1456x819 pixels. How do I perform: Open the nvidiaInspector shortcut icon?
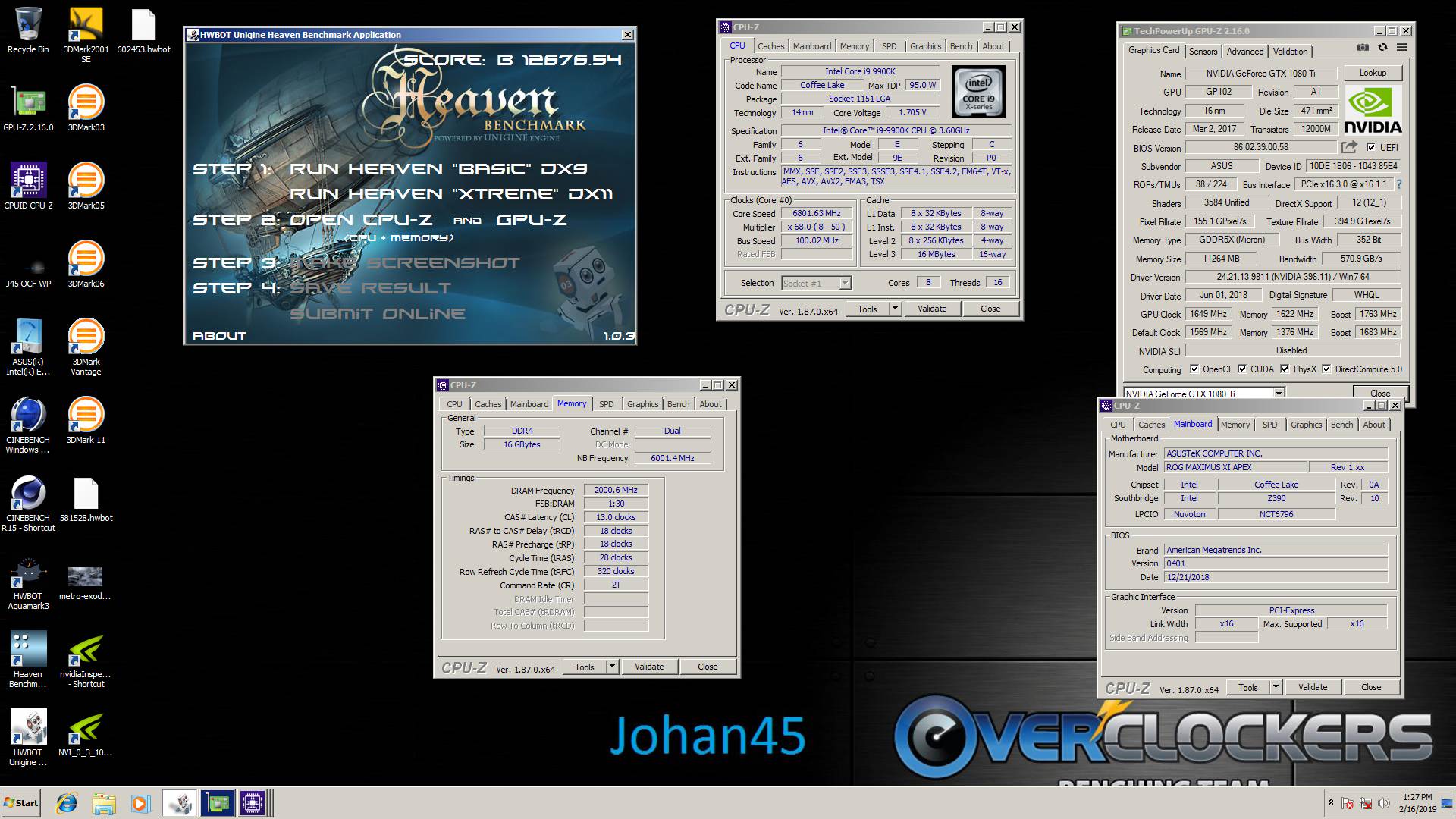[x=86, y=660]
